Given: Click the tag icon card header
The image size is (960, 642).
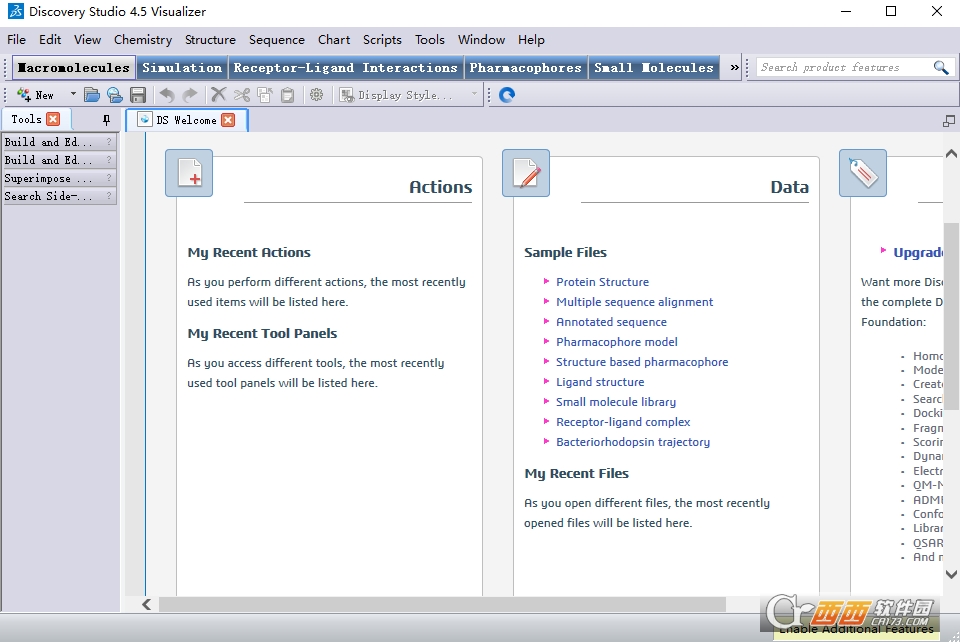Looking at the screenshot, I should 863,173.
